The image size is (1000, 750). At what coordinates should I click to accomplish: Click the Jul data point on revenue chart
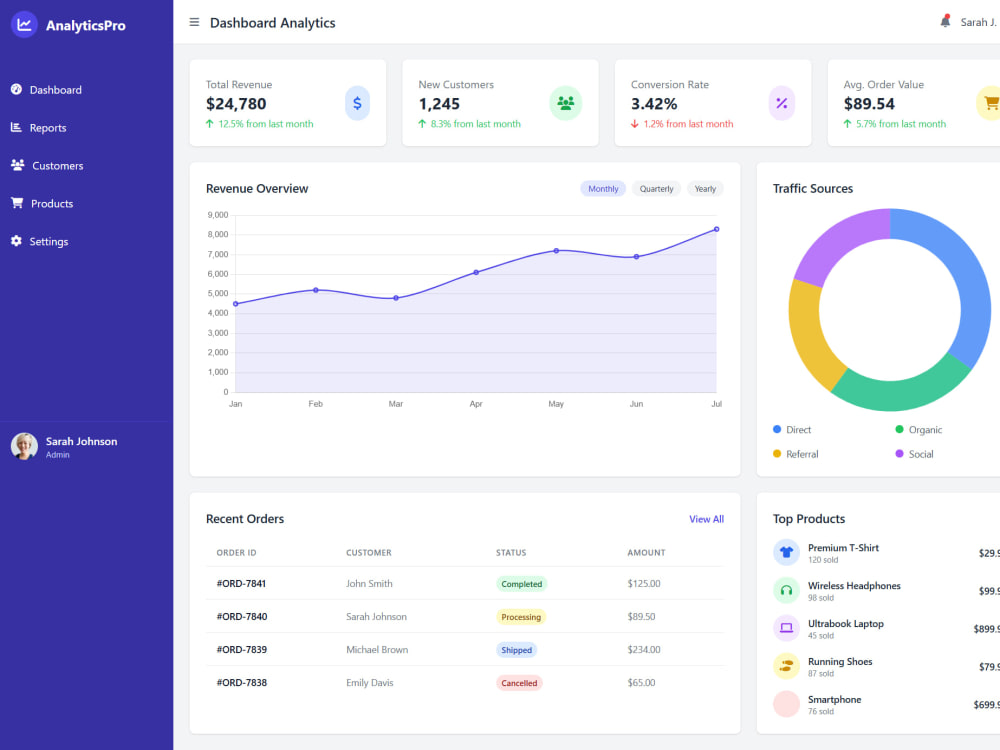(716, 229)
